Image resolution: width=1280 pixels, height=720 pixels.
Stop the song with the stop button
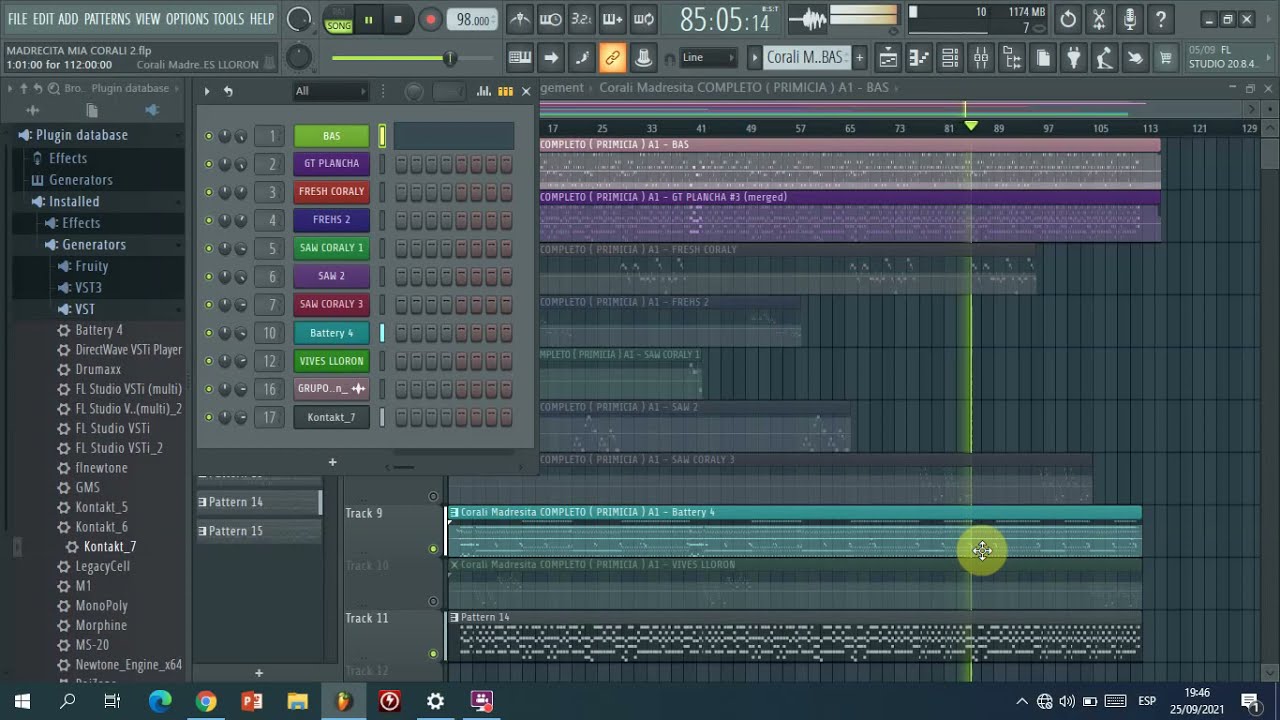pyautogui.click(x=398, y=19)
